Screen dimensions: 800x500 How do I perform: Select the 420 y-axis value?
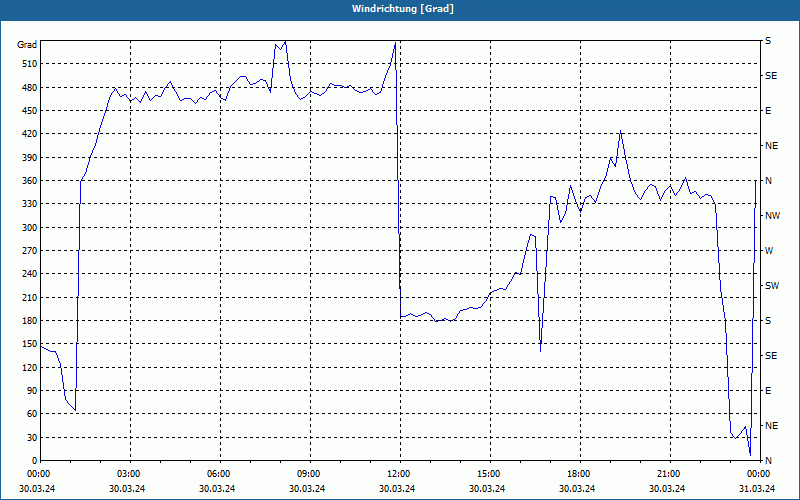[30, 134]
